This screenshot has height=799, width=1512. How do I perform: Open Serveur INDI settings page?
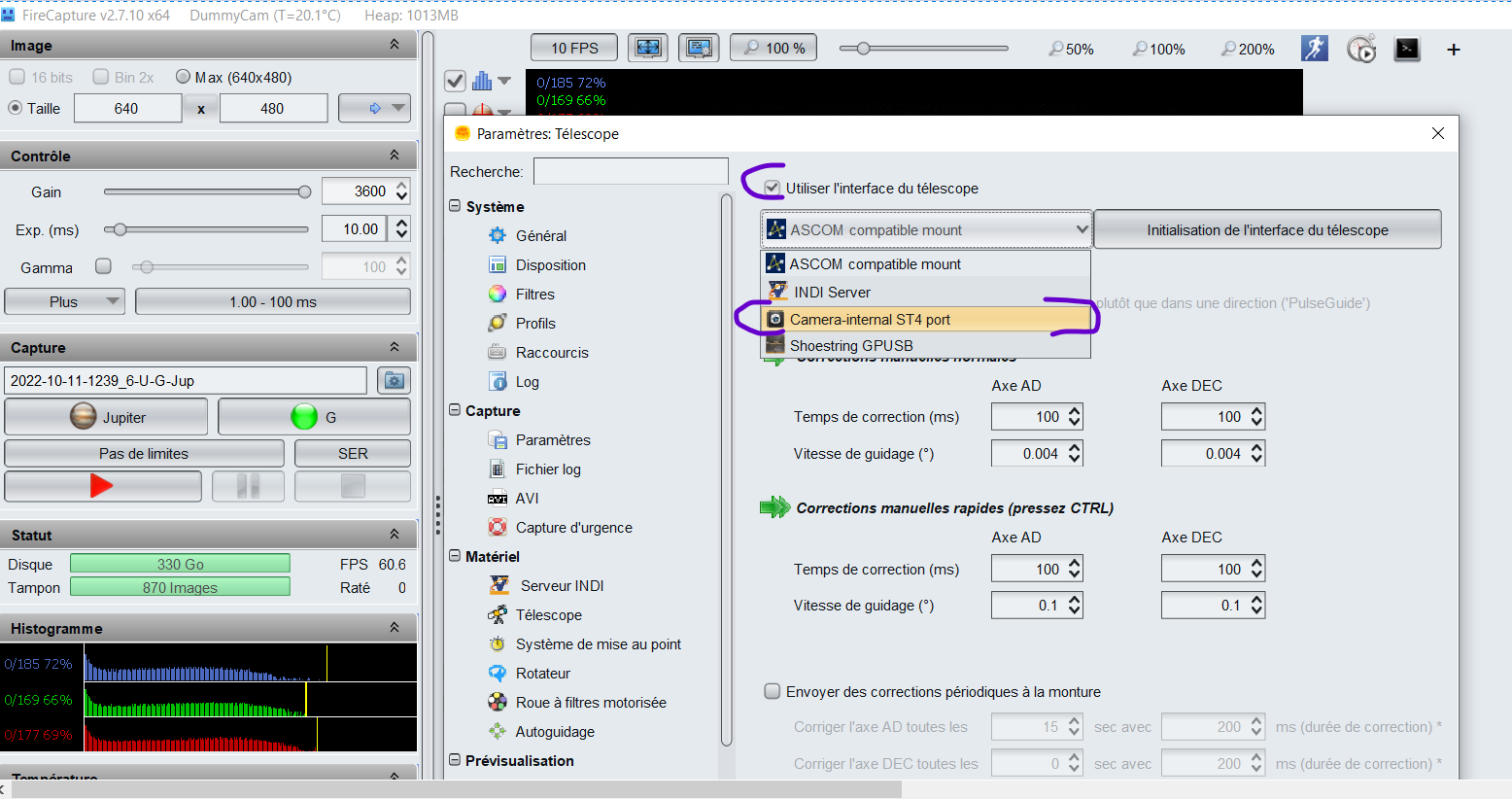click(562, 585)
